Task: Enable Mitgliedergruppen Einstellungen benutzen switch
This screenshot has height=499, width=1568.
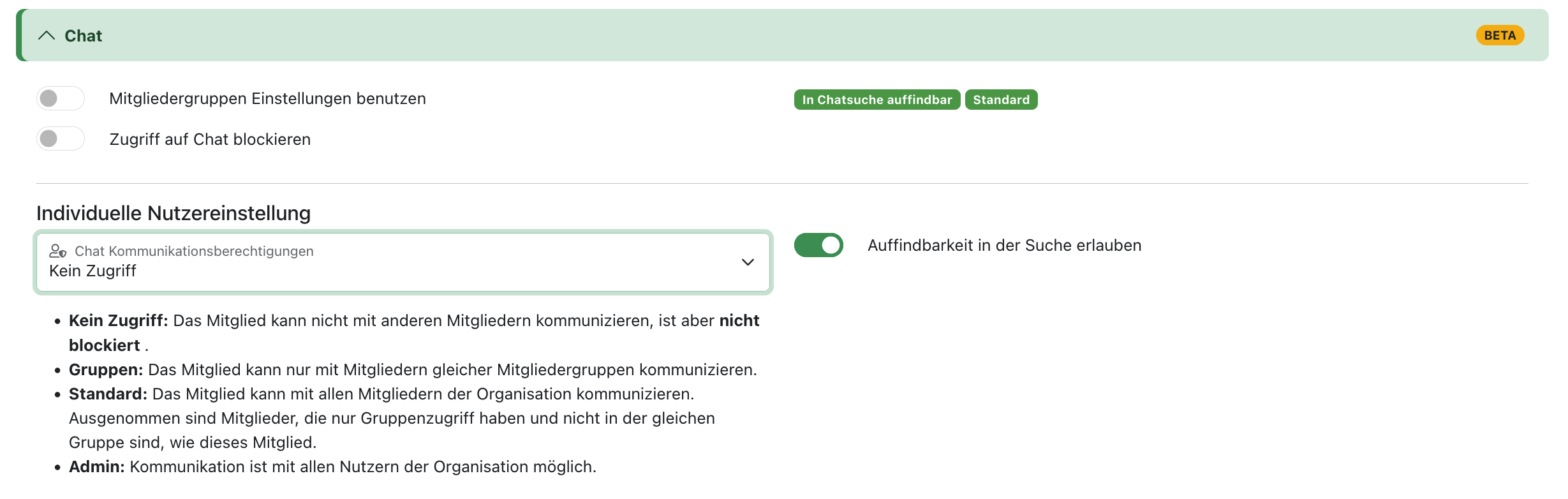Action: [x=61, y=99]
